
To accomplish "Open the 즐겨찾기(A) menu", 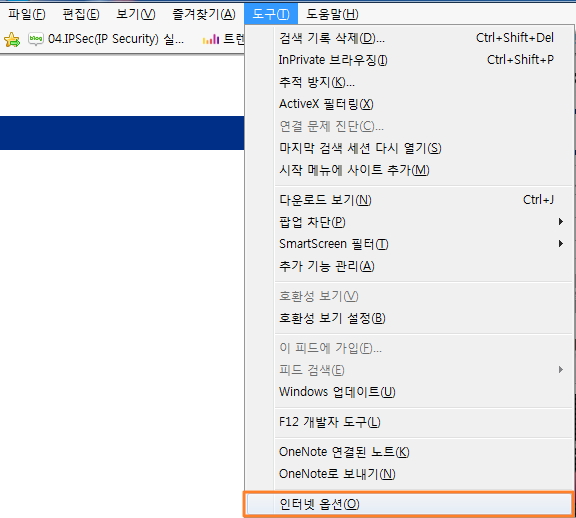I will coord(204,14).
